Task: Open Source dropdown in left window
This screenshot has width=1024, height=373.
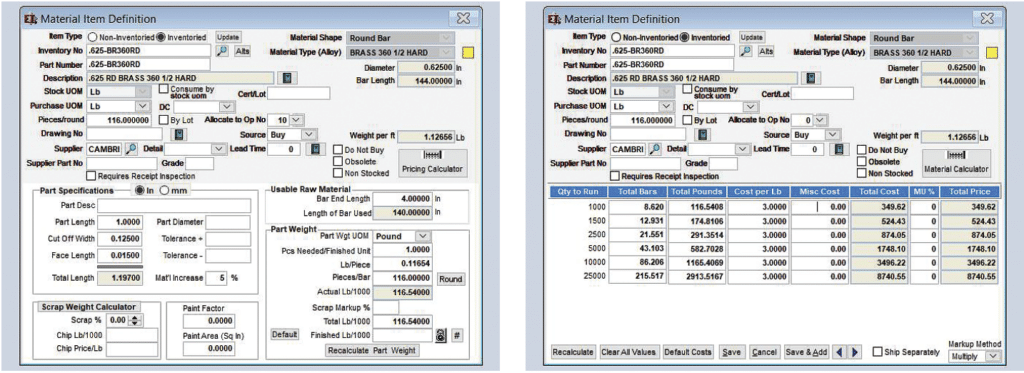Action: click(x=310, y=135)
